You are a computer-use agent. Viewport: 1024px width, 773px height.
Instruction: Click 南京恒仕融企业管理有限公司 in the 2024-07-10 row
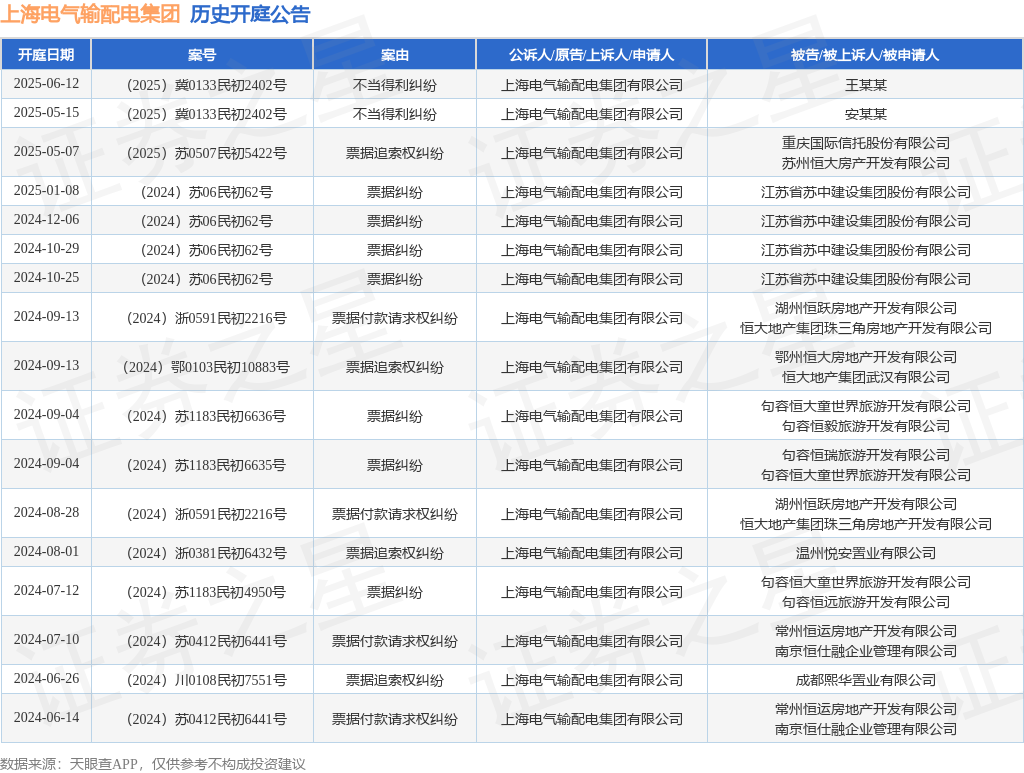pyautogui.click(x=865, y=651)
